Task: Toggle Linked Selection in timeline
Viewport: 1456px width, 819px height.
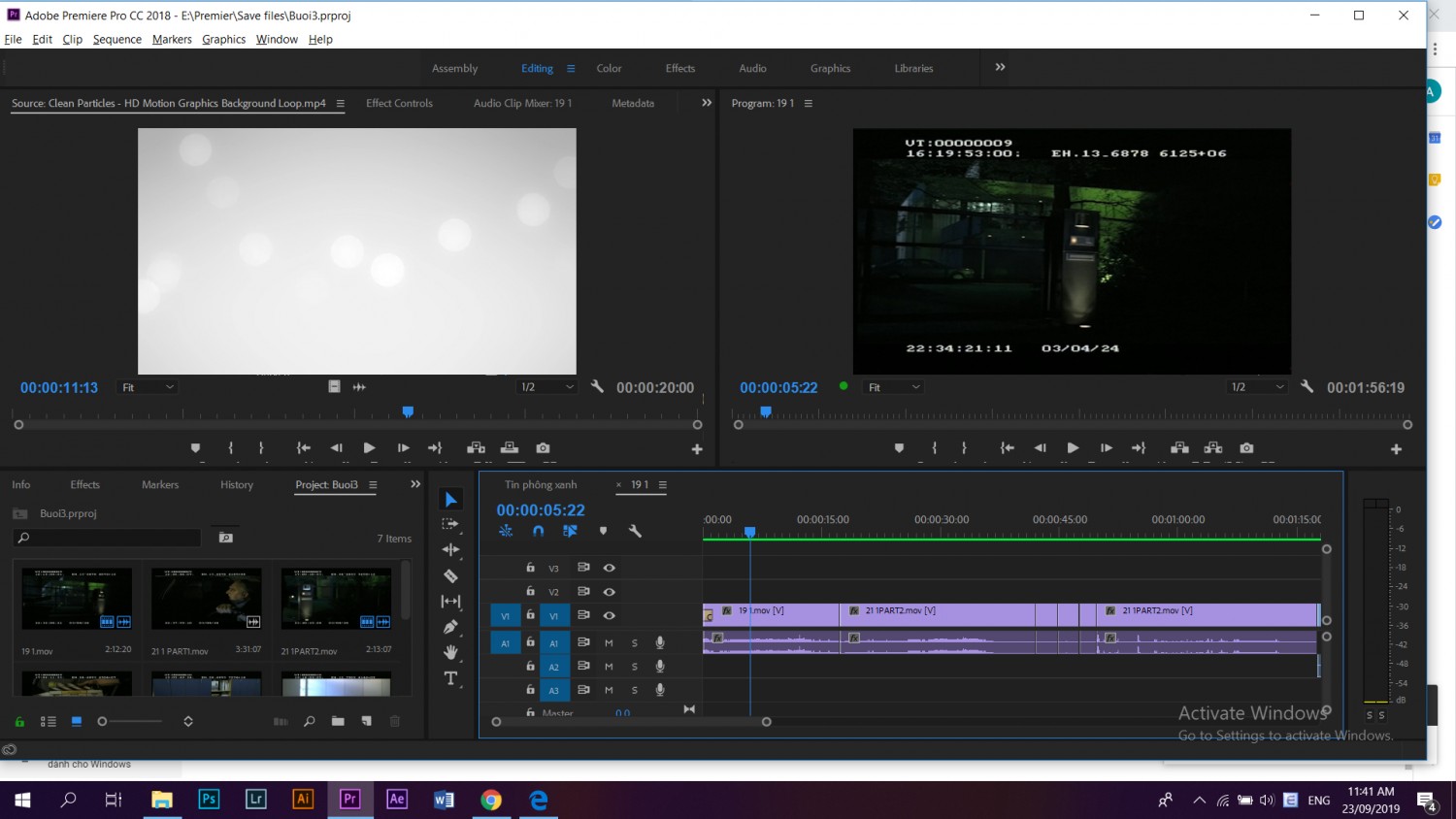Action: pos(570,531)
